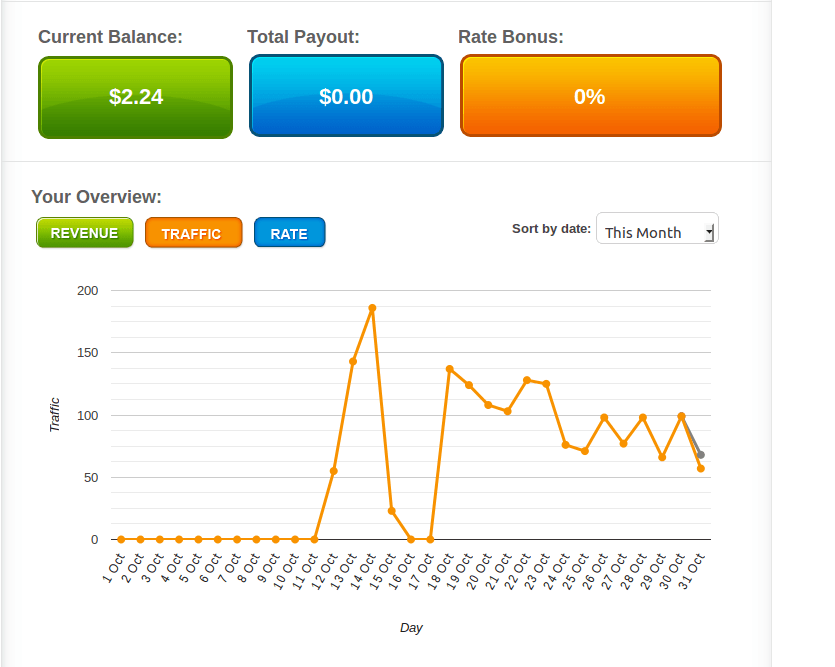Select the 18 Oct traffic data point
The height and width of the screenshot is (667, 835).
click(x=450, y=369)
